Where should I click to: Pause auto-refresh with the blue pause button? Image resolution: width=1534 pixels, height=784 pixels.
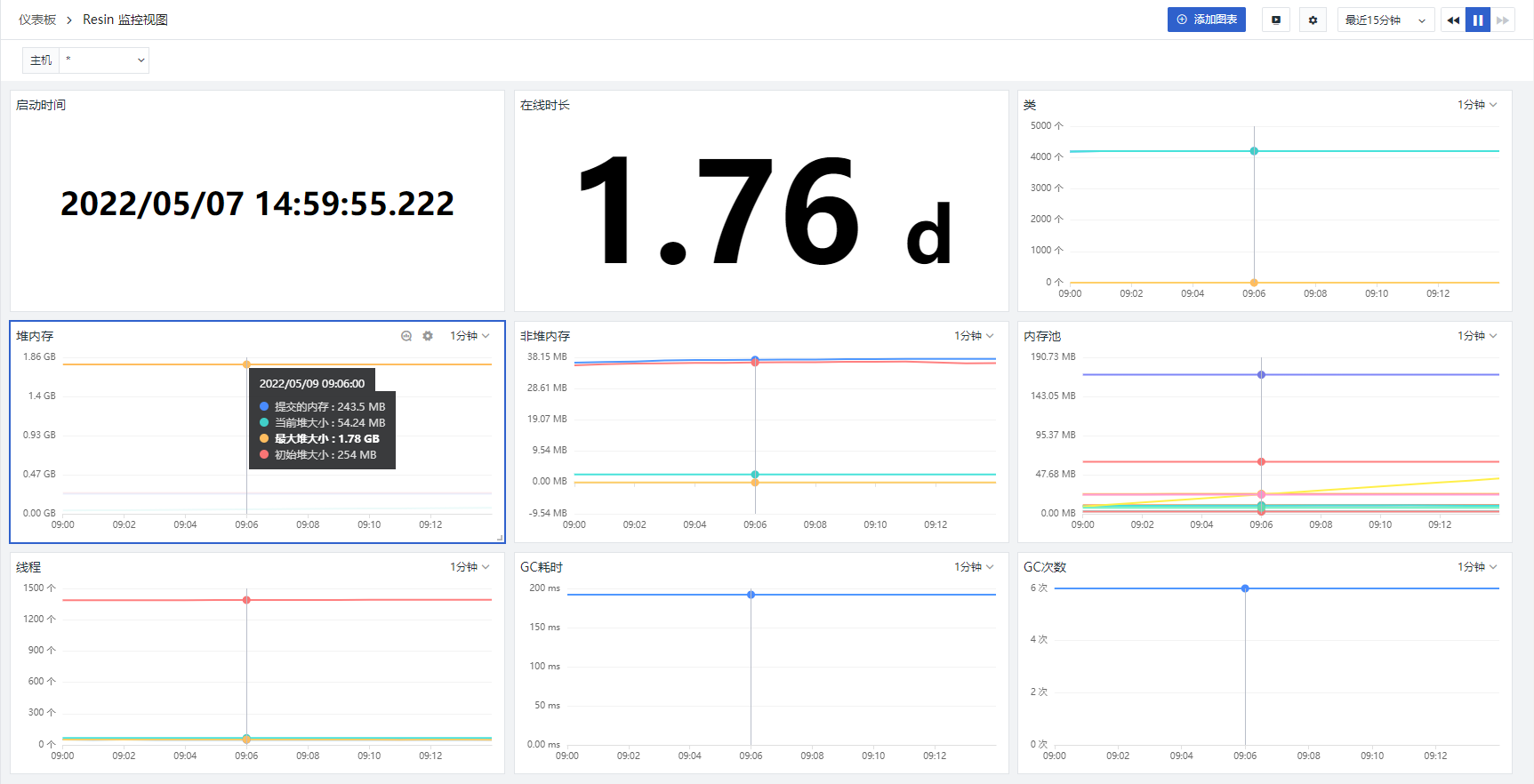click(1478, 20)
